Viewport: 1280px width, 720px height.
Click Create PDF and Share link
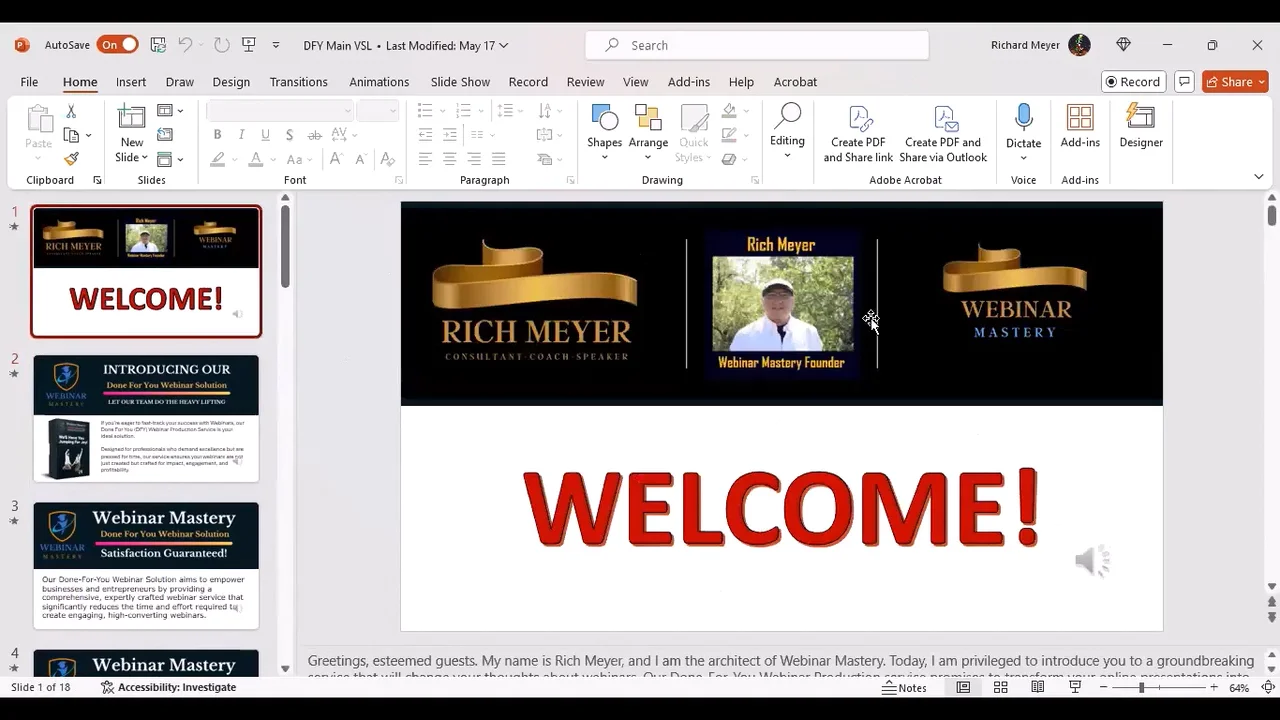(858, 134)
